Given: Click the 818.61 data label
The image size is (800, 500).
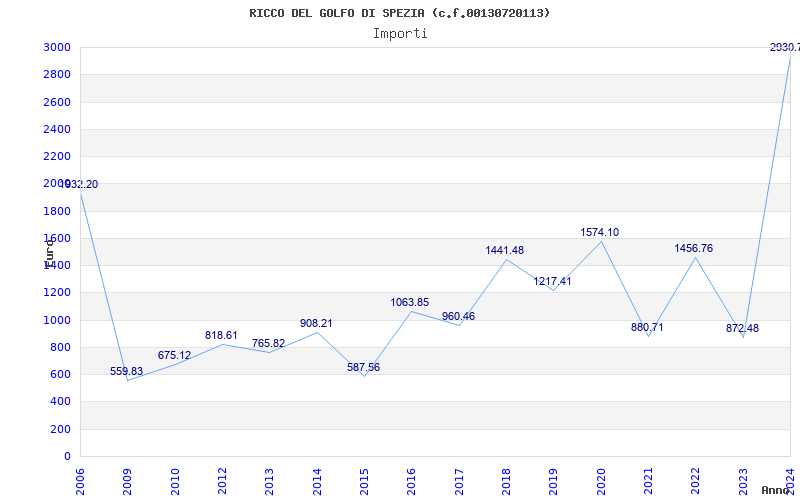Looking at the screenshot, I should pyautogui.click(x=221, y=335).
